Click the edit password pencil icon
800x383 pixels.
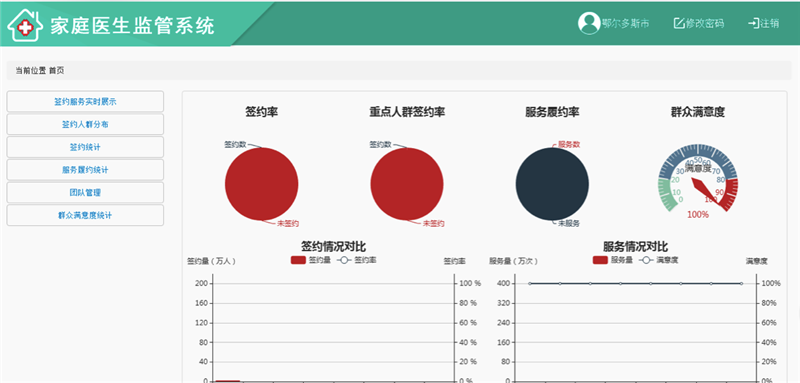point(679,23)
